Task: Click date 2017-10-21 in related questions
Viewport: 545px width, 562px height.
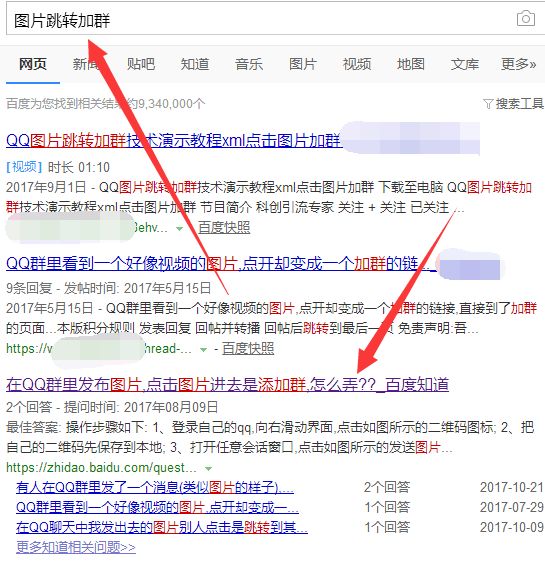Action: tap(511, 487)
